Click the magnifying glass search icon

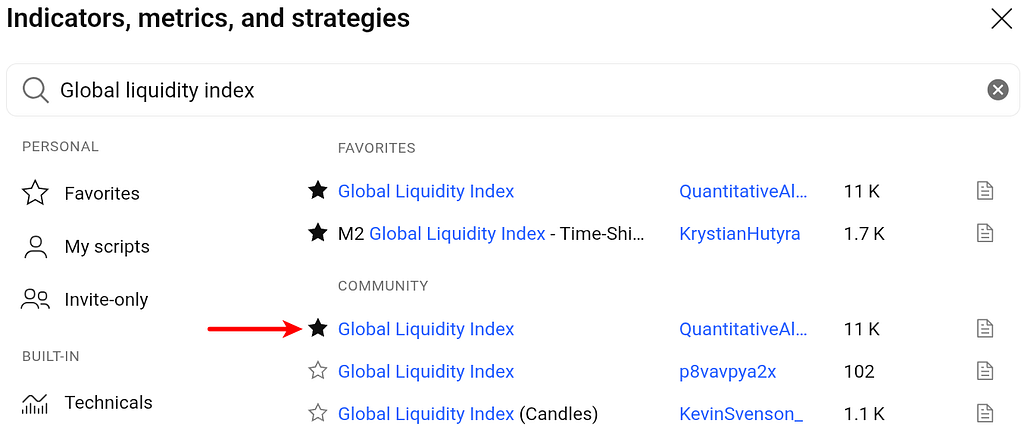click(x=35, y=90)
